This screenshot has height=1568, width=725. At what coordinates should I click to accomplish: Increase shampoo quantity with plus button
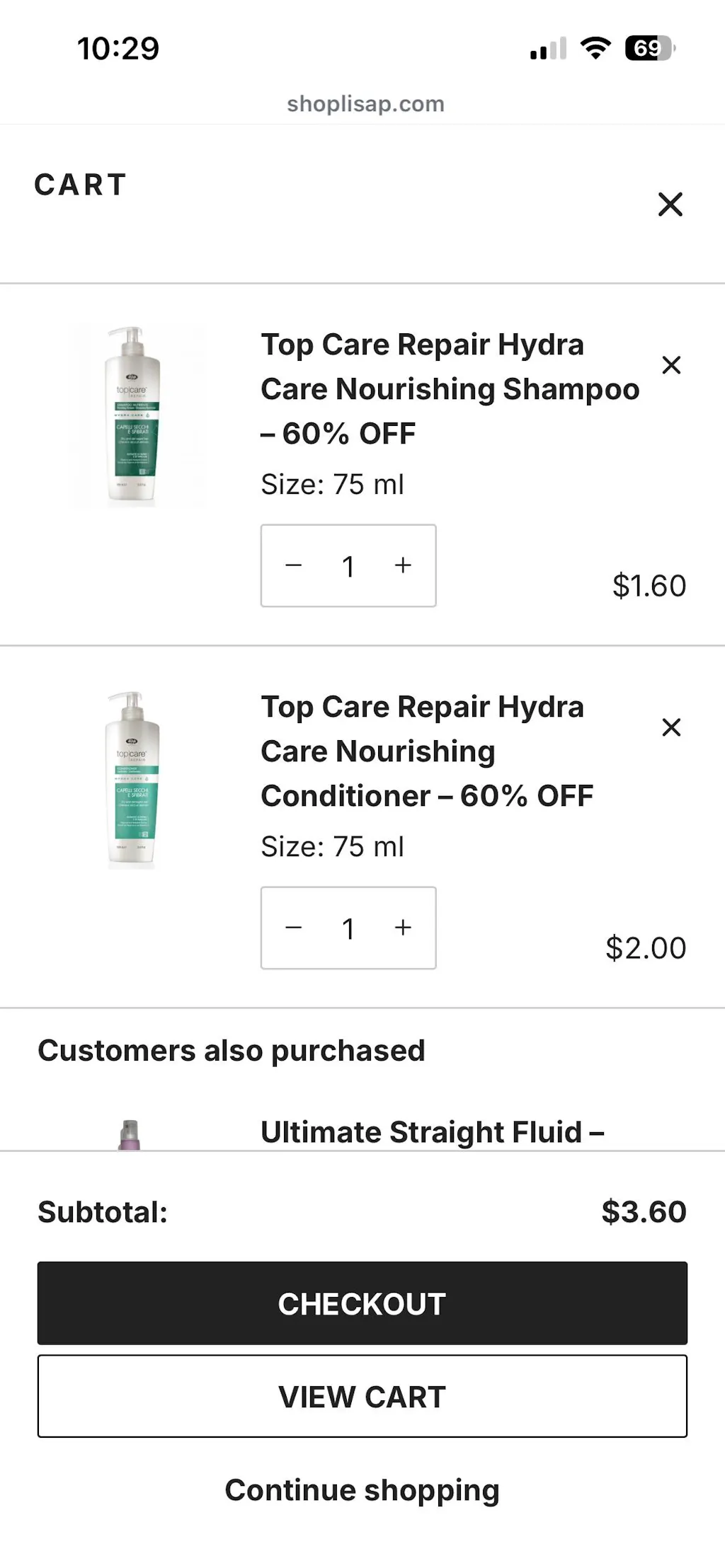(403, 565)
